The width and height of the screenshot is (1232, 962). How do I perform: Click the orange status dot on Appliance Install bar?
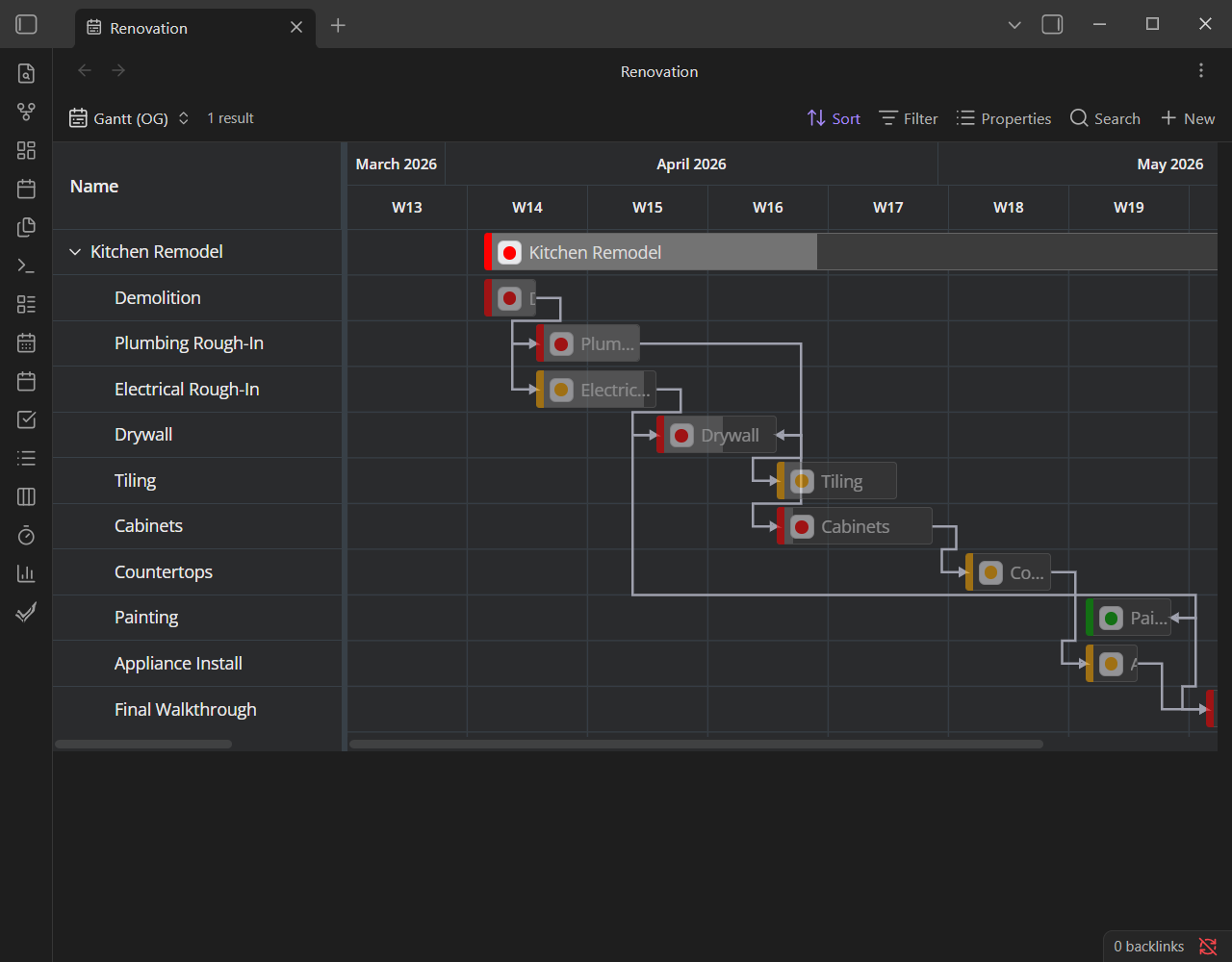pyautogui.click(x=1111, y=664)
